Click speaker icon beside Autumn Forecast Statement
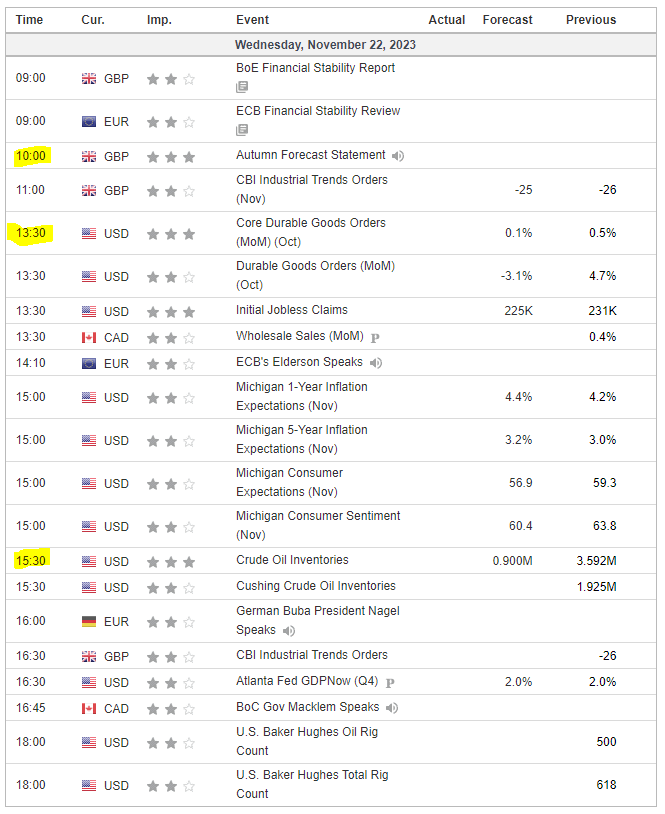Image resolution: width=665 pixels, height=814 pixels. pos(398,156)
